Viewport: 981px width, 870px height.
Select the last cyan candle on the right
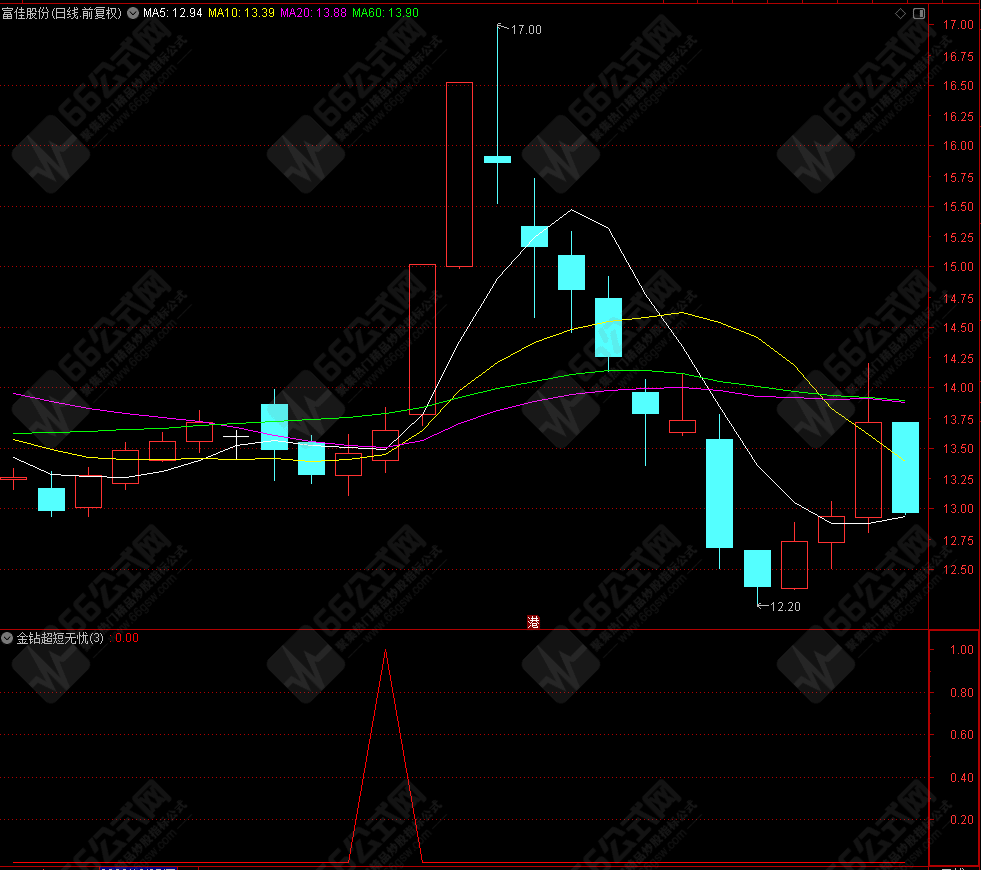pyautogui.click(x=905, y=468)
